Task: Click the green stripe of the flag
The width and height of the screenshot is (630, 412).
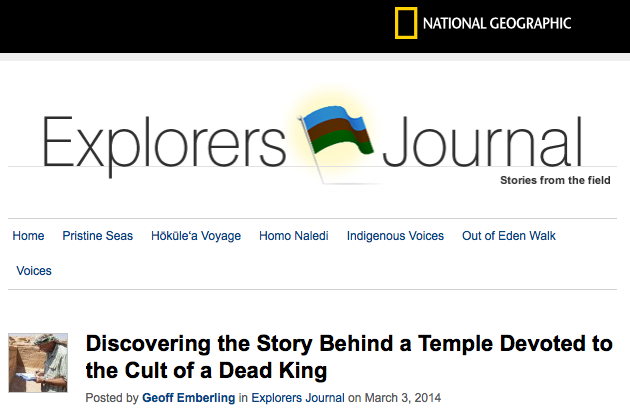Action: pyautogui.click(x=342, y=143)
